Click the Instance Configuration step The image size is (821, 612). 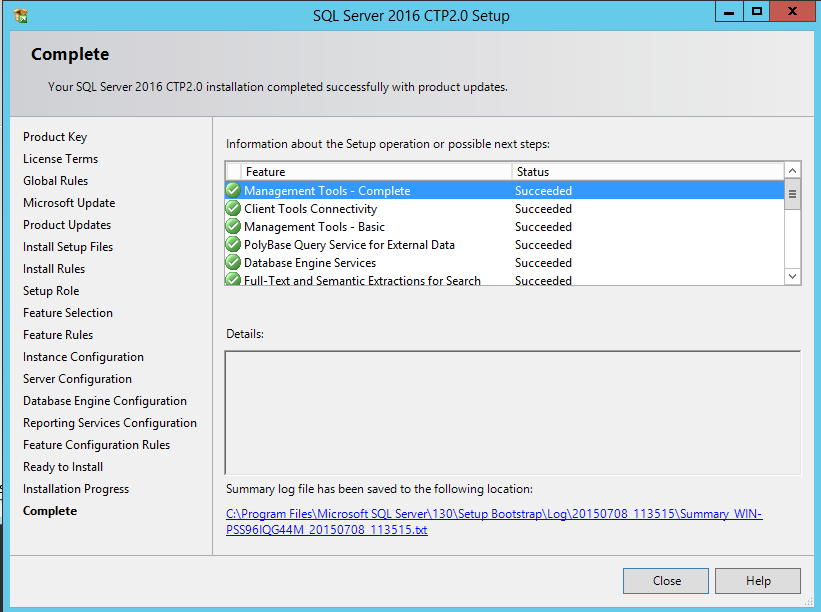pos(83,357)
